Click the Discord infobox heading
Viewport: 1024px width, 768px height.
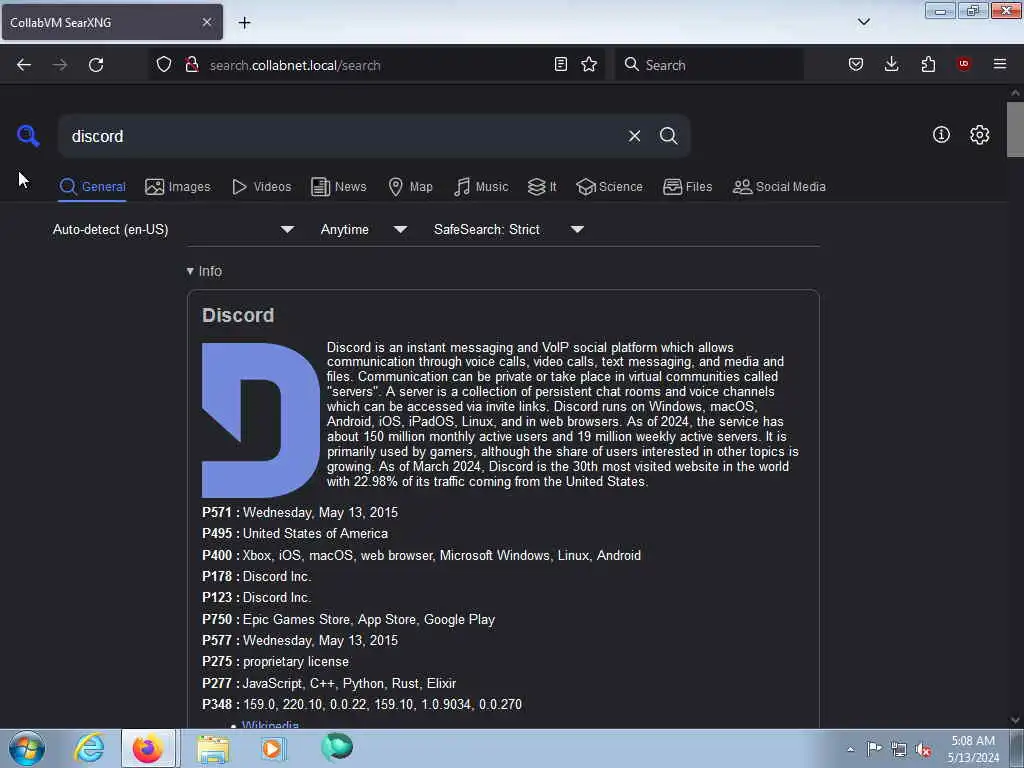[238, 315]
